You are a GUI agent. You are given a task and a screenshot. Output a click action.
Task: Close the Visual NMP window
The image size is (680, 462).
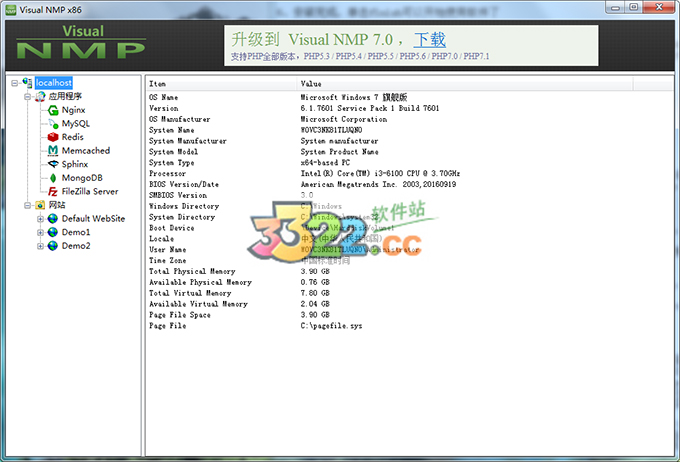coord(659,7)
